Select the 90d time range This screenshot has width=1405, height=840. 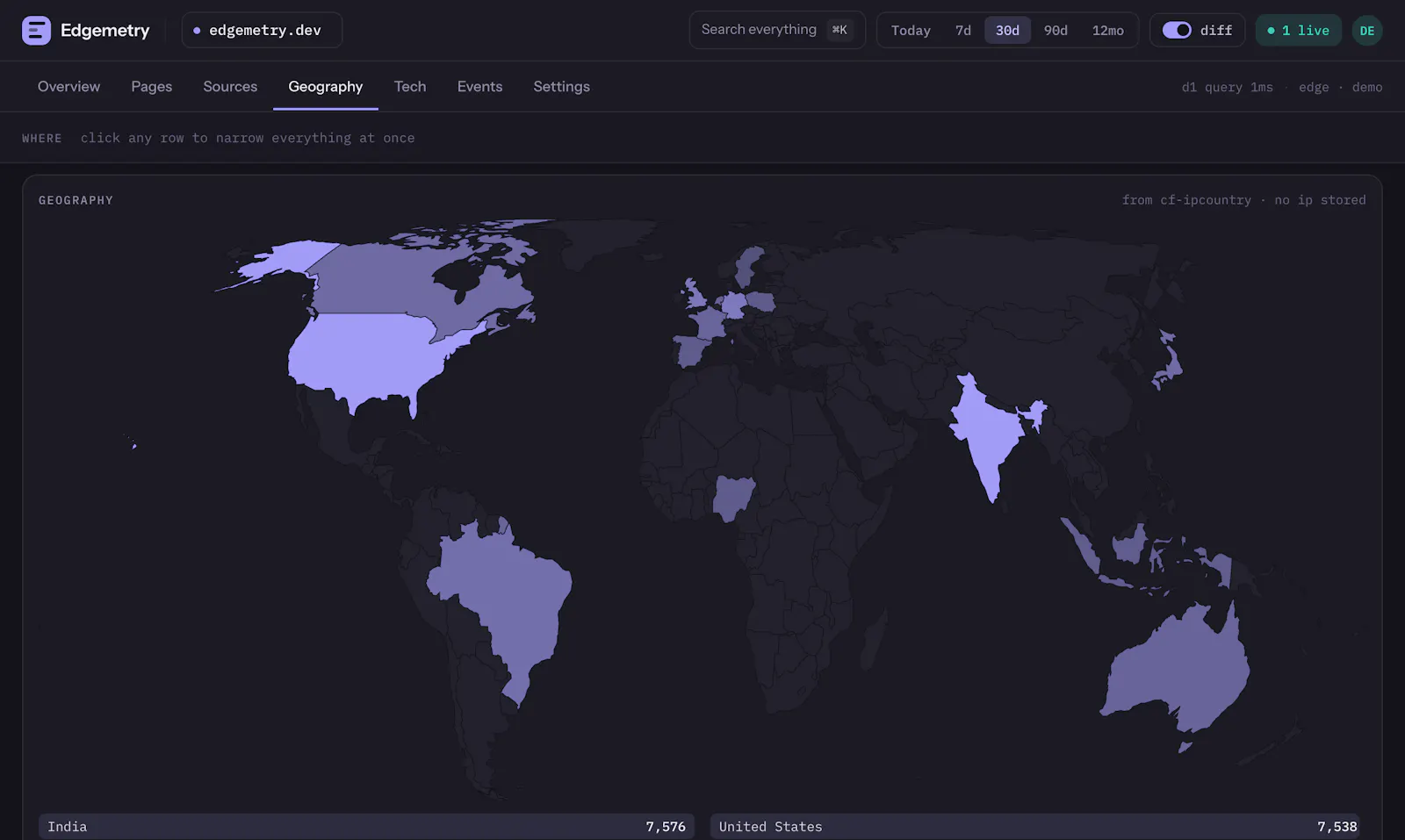pyautogui.click(x=1056, y=30)
